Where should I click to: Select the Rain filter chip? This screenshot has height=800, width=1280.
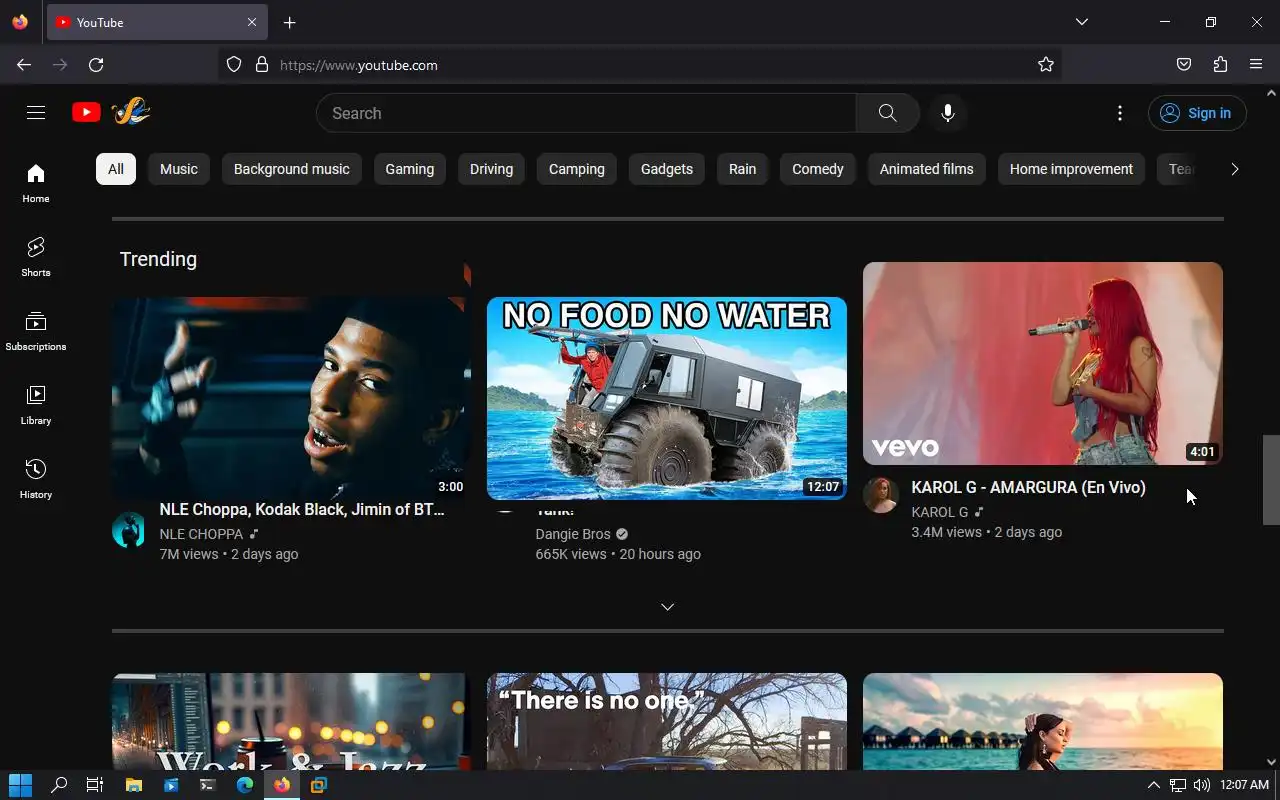coord(742,169)
